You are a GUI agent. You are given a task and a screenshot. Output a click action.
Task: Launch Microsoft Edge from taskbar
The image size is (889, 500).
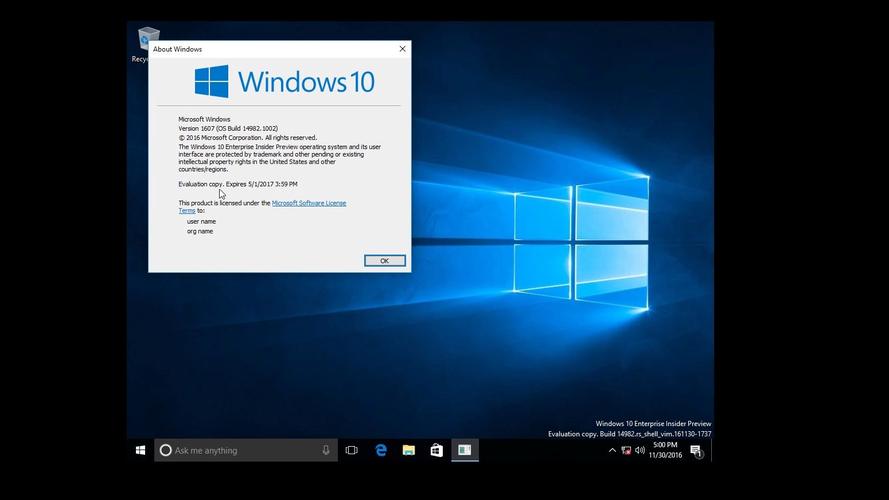(x=381, y=450)
